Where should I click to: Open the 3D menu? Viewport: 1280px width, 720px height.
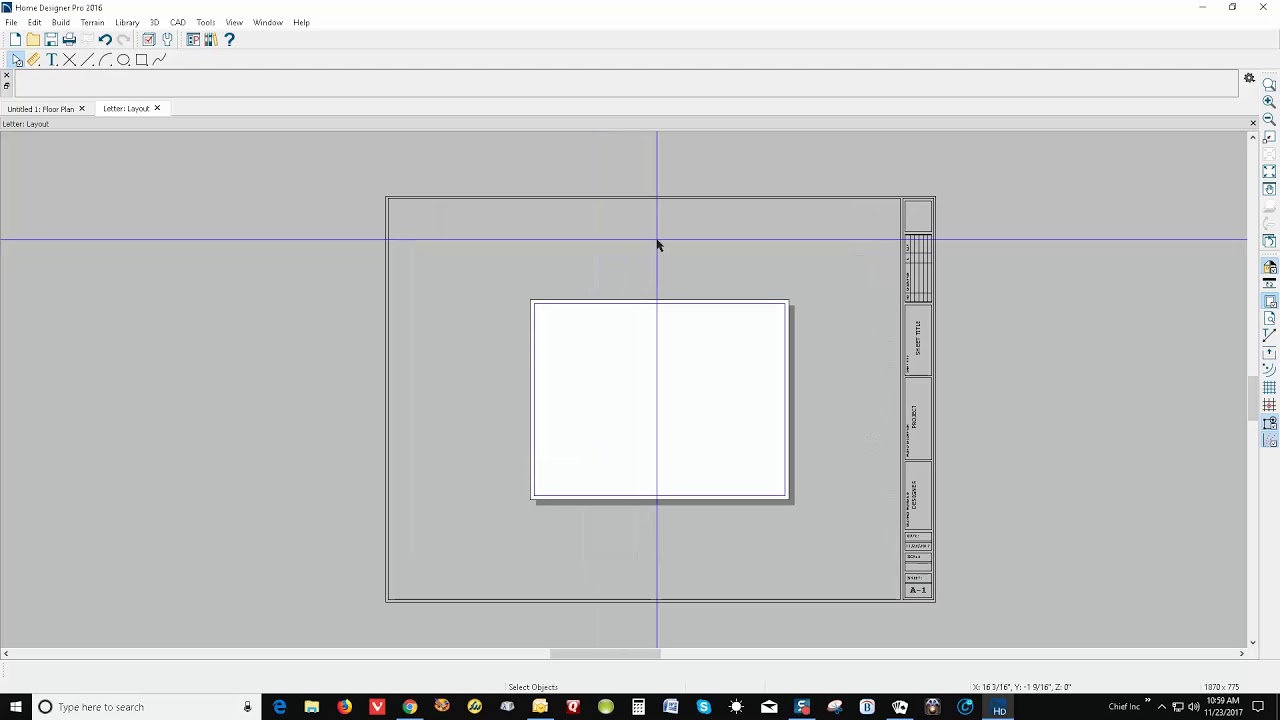coord(154,22)
